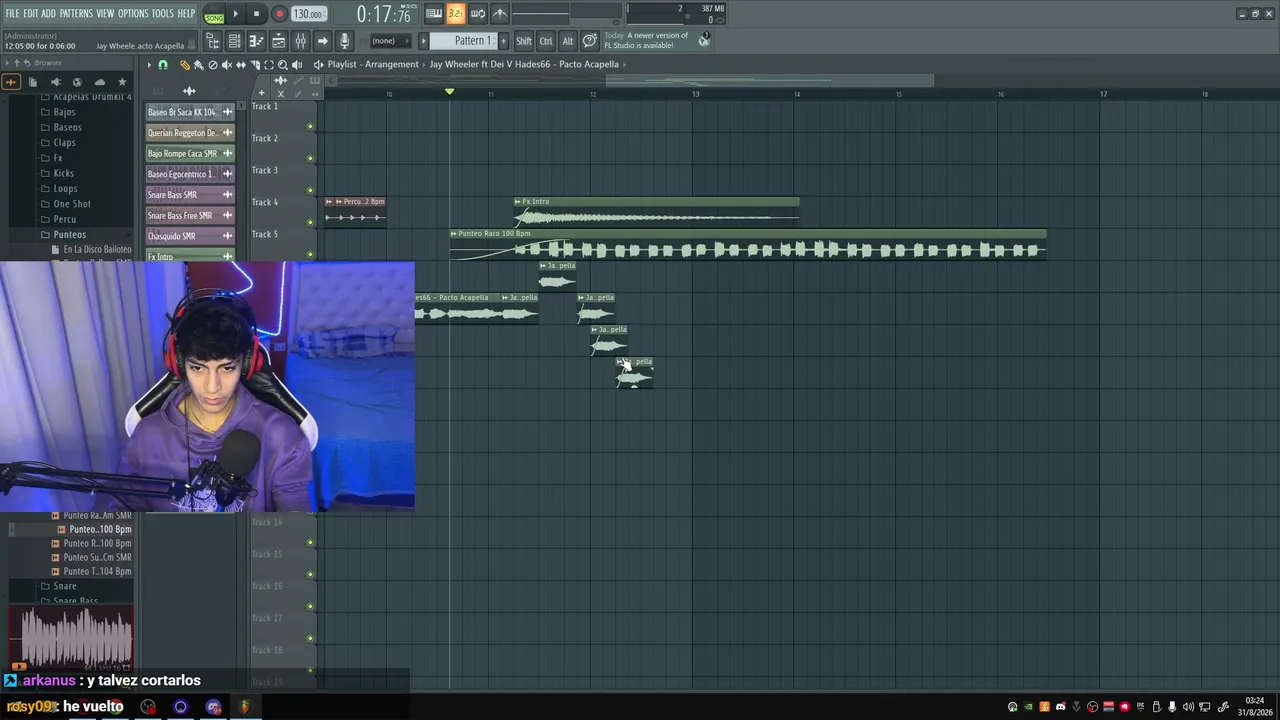The image size is (1280, 720).
Task: Click the Browser sample waveform preview
Action: [x=71, y=637]
